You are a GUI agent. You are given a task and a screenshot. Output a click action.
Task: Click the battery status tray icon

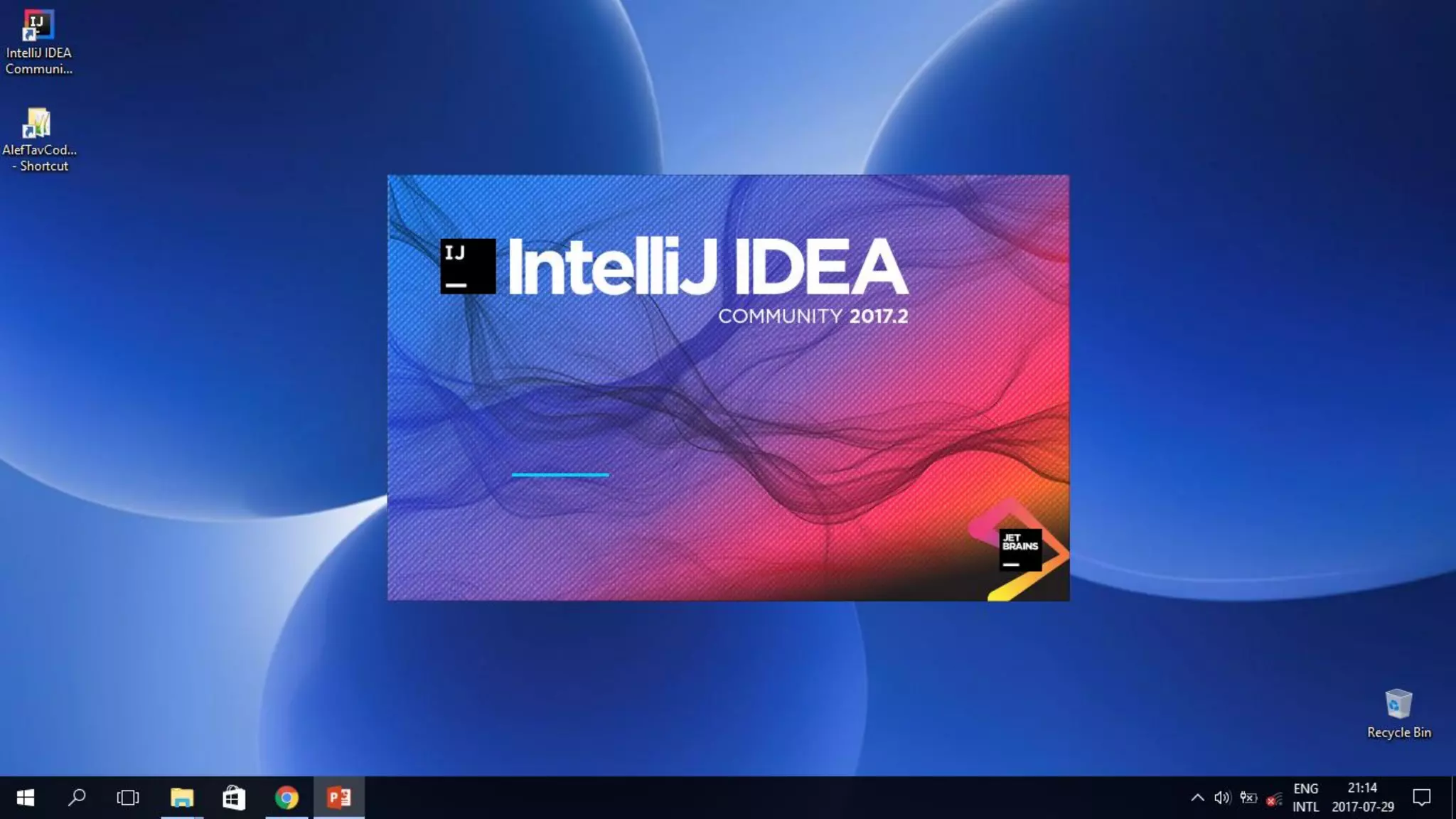point(1248,798)
